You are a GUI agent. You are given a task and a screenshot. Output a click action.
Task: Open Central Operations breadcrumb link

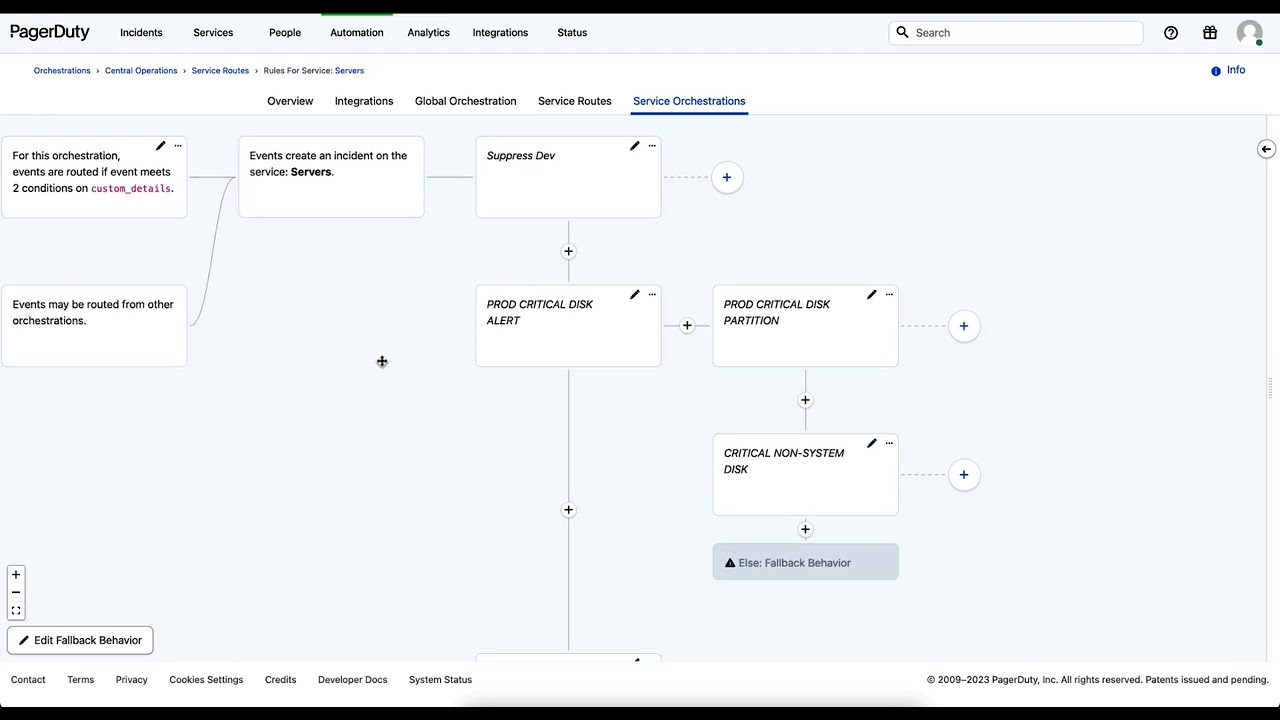(x=141, y=71)
